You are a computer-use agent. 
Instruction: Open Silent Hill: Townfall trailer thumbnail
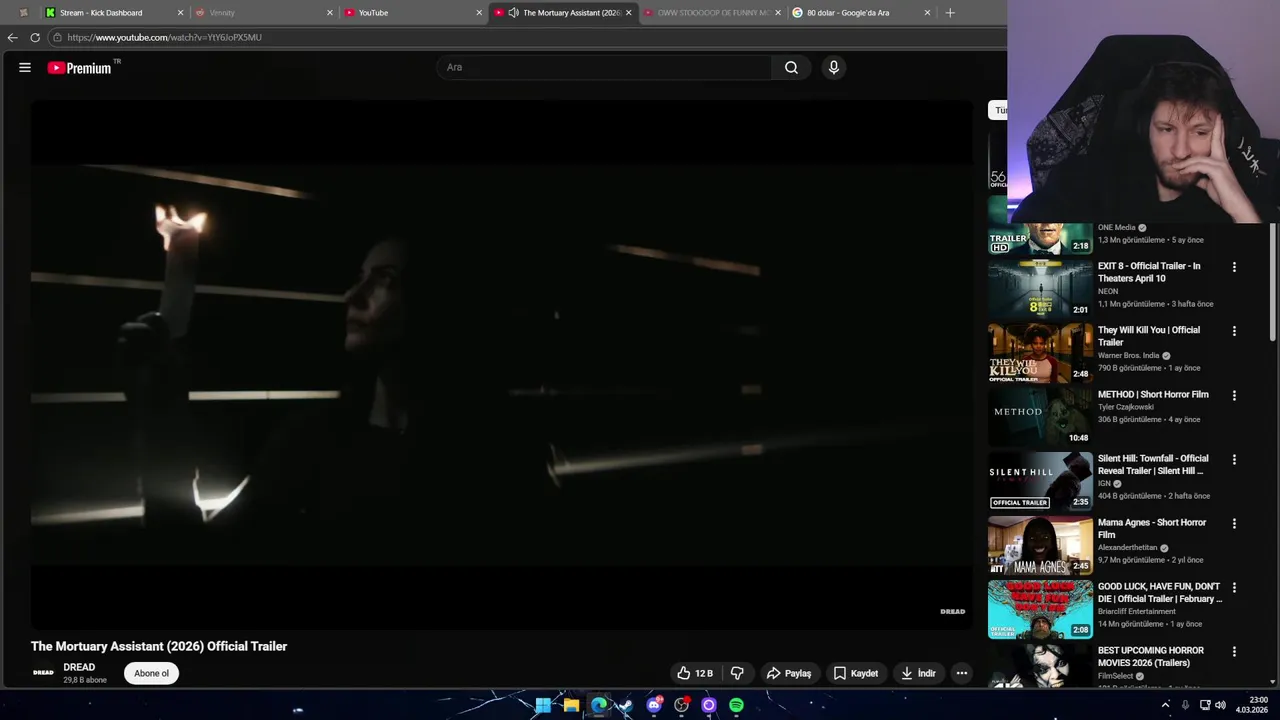click(x=1040, y=480)
